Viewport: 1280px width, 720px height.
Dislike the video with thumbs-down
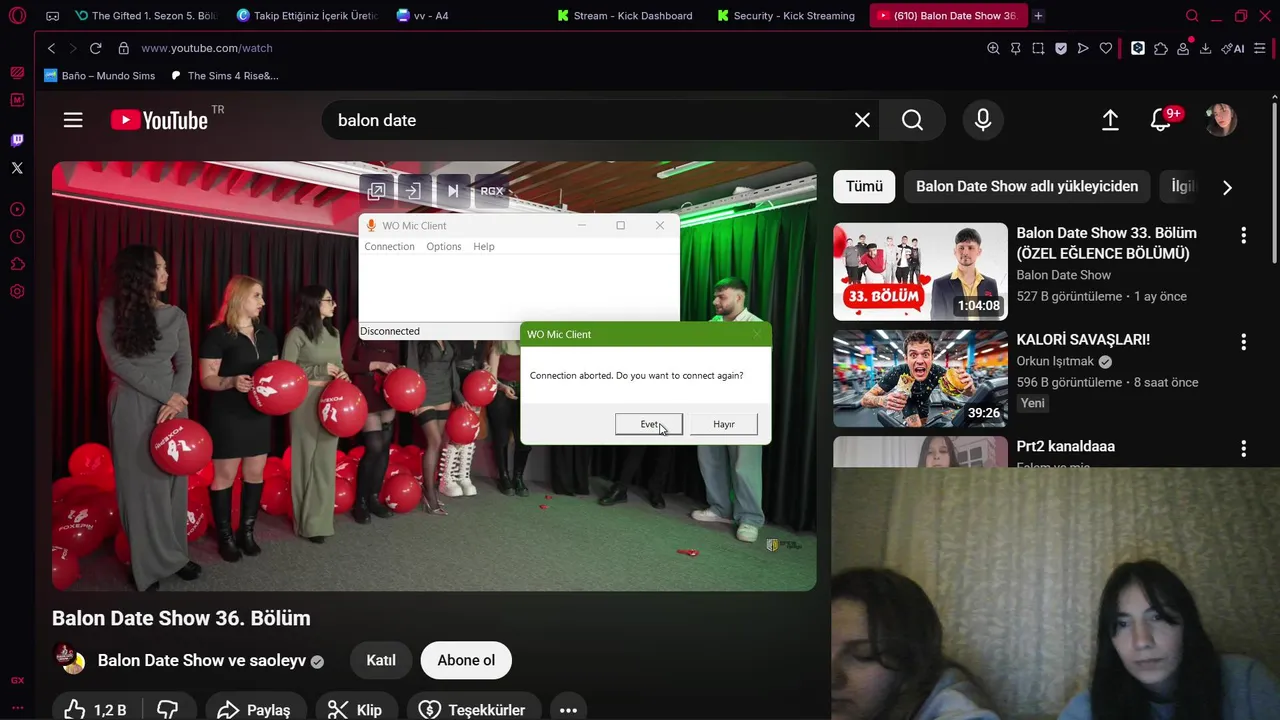coord(168,710)
